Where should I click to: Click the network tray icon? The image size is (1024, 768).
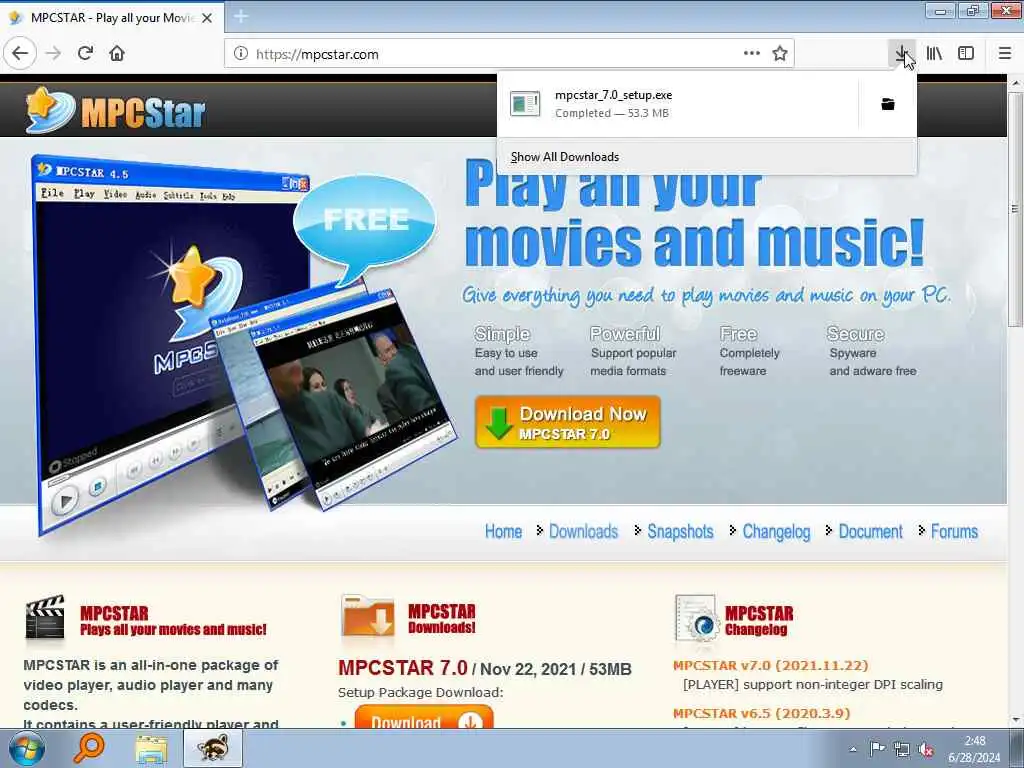[902, 749]
